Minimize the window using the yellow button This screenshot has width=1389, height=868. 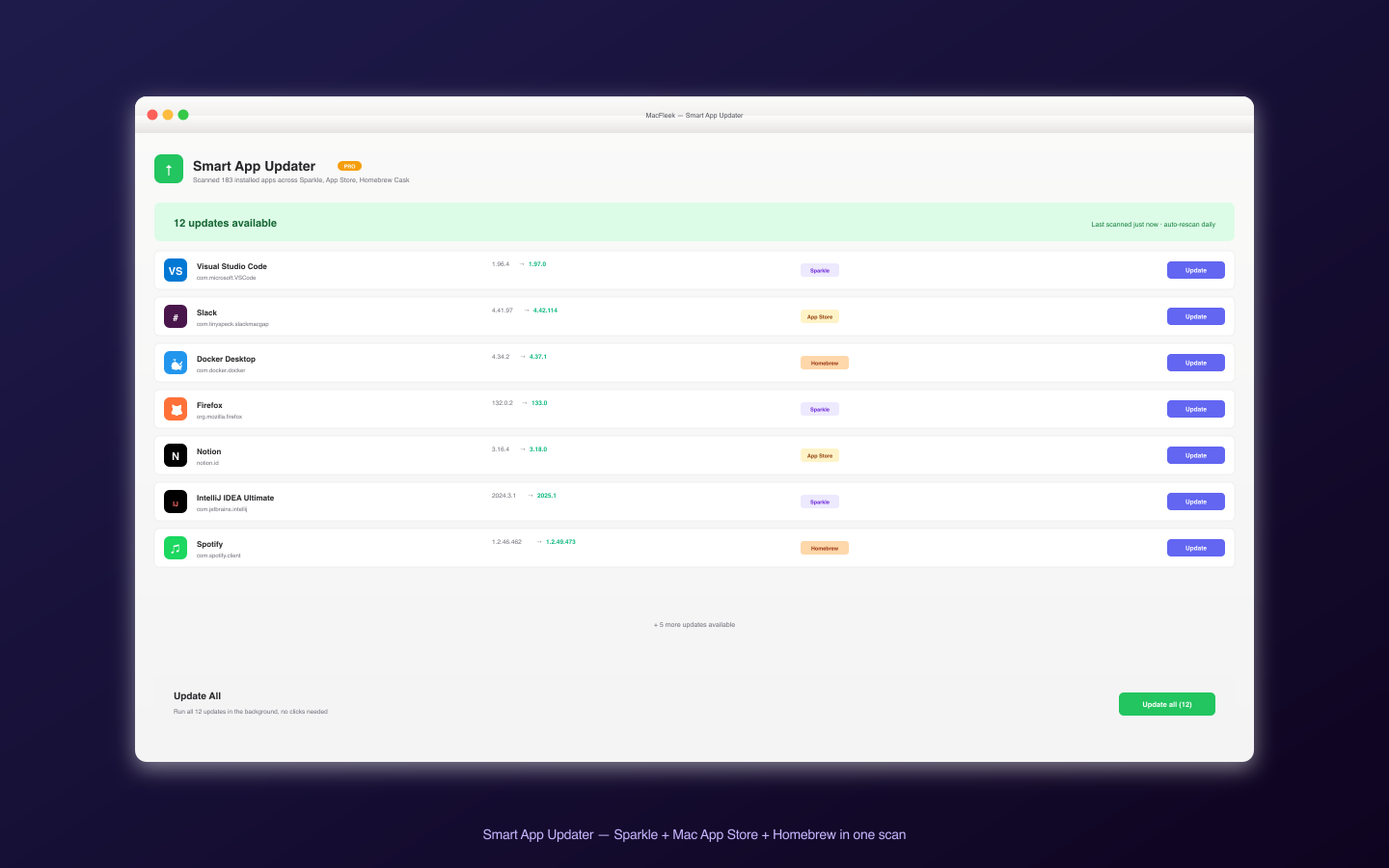[168, 115]
